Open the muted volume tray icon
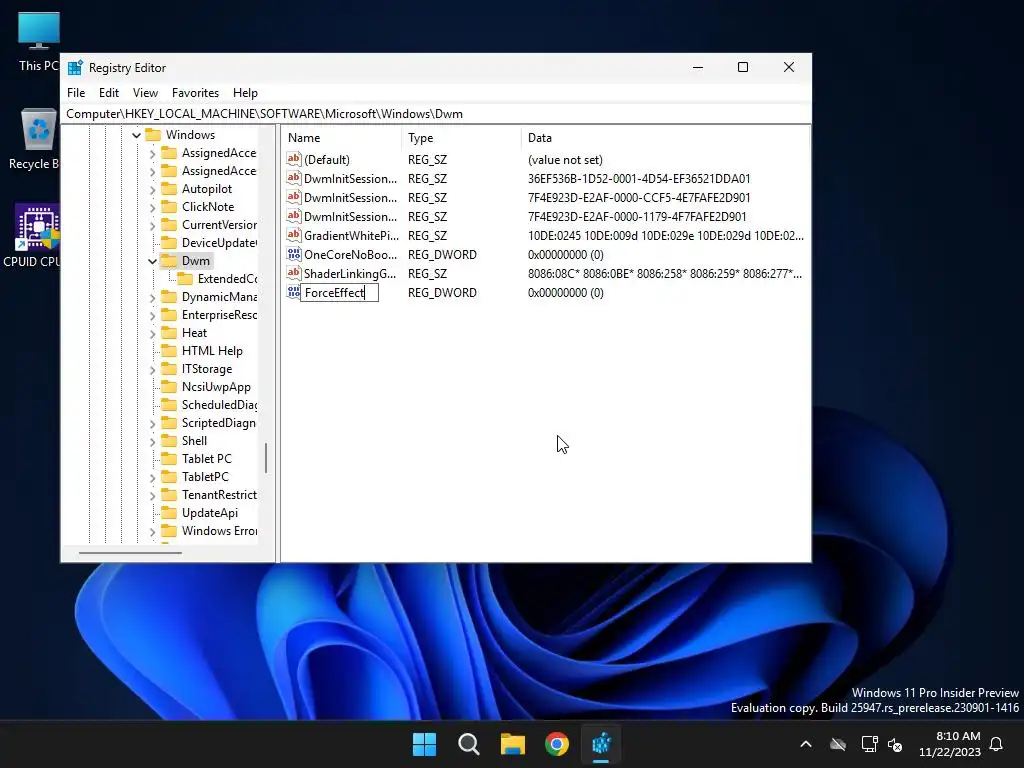1024x768 pixels. 895,744
